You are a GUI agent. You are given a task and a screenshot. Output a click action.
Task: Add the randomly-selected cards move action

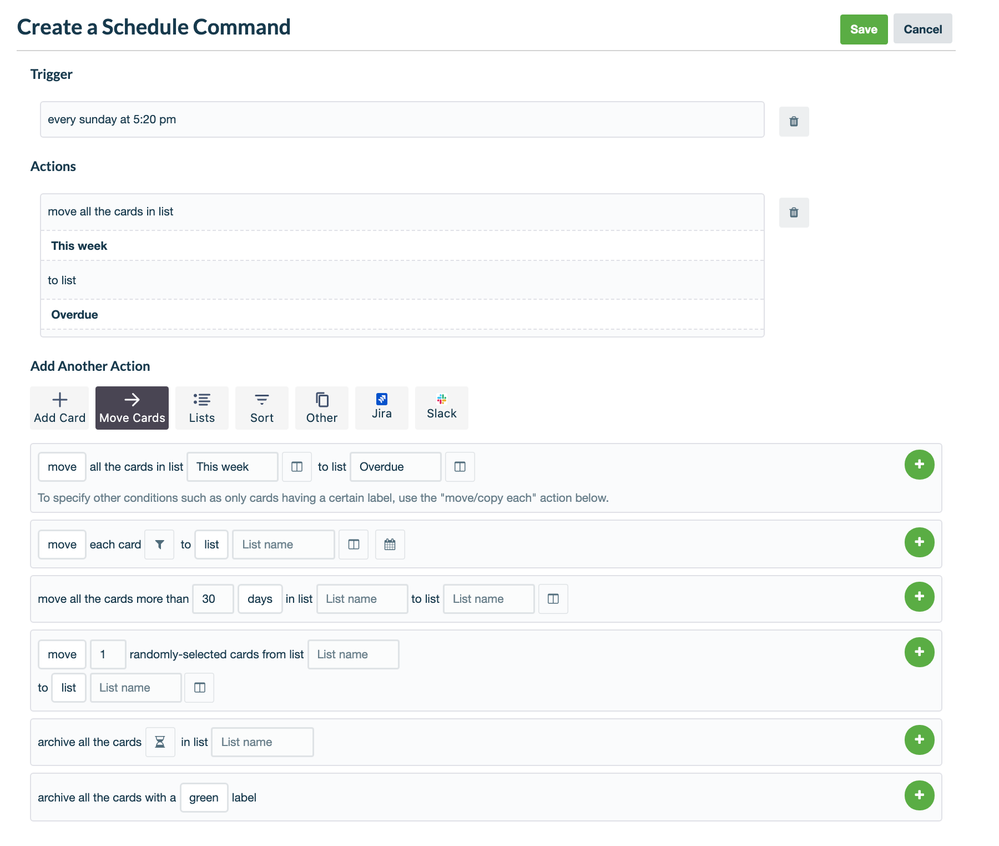click(x=919, y=652)
